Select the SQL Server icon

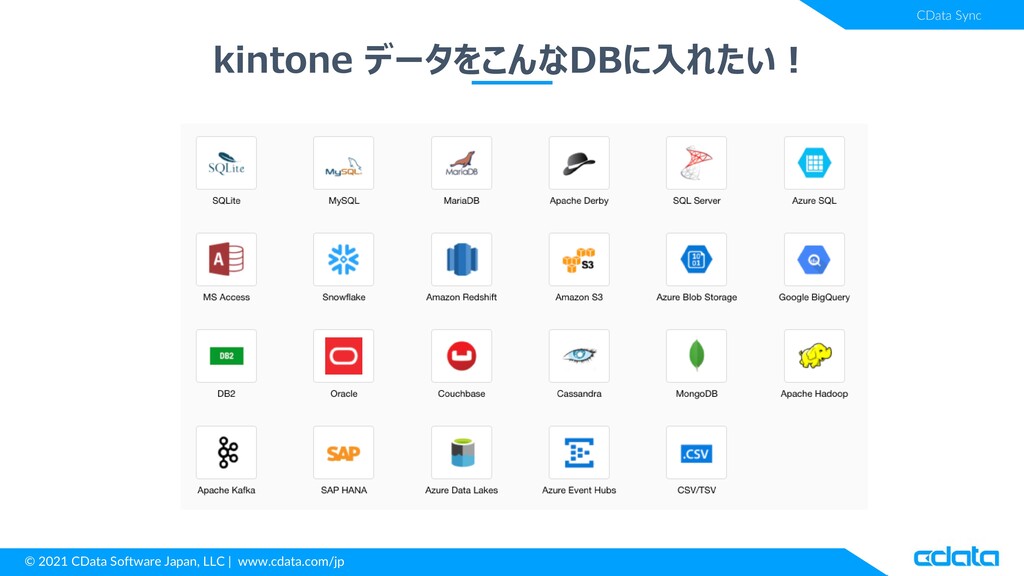click(x=696, y=163)
